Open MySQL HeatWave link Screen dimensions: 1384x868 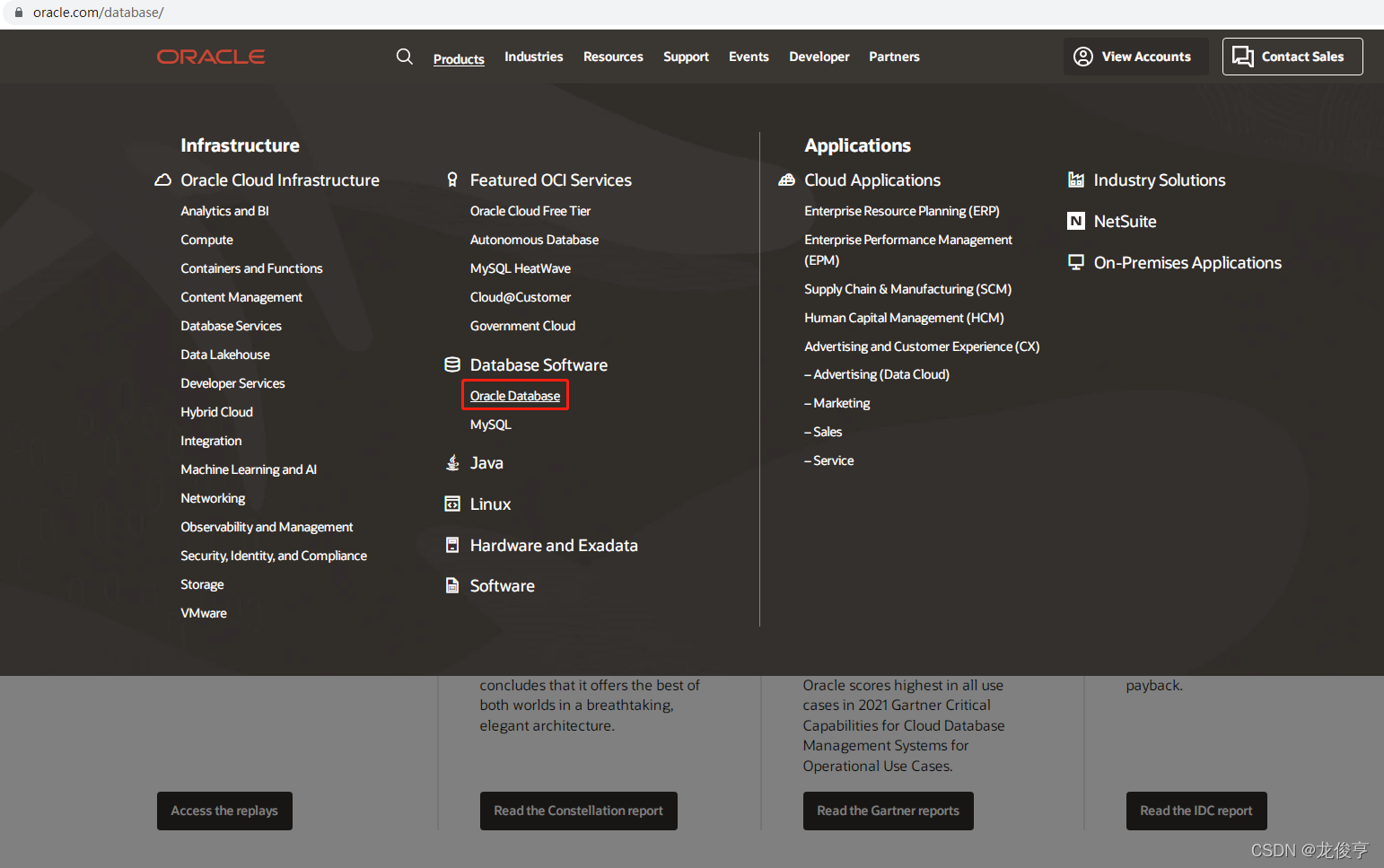tap(521, 268)
